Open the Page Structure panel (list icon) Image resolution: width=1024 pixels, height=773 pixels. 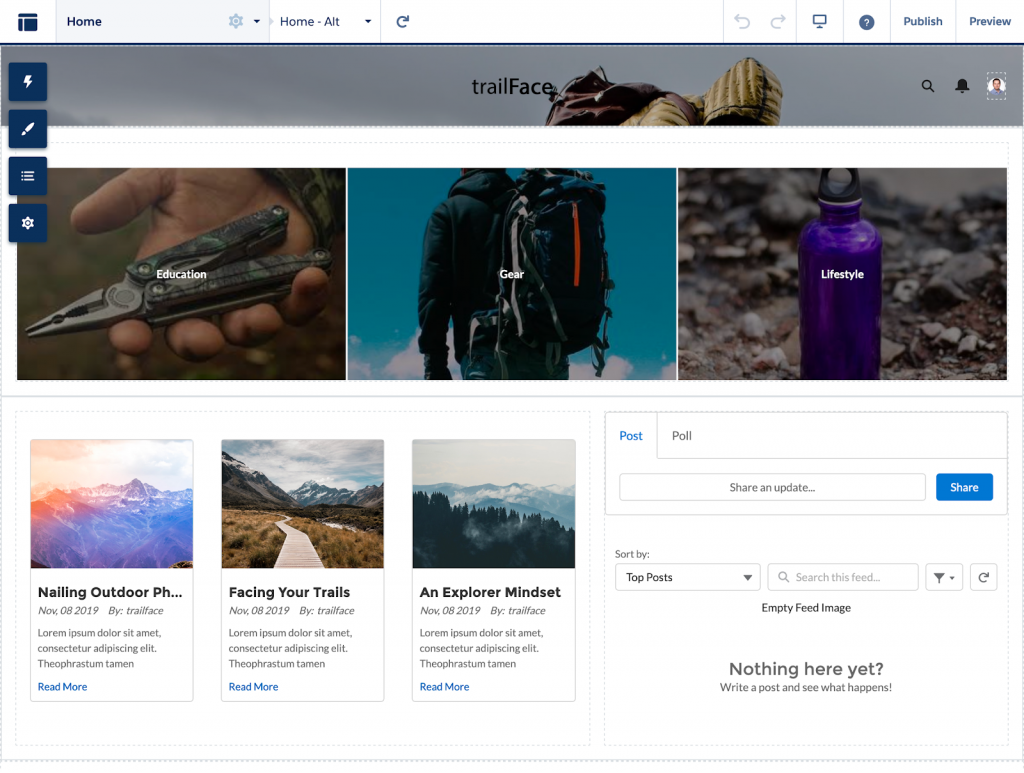(x=27, y=175)
